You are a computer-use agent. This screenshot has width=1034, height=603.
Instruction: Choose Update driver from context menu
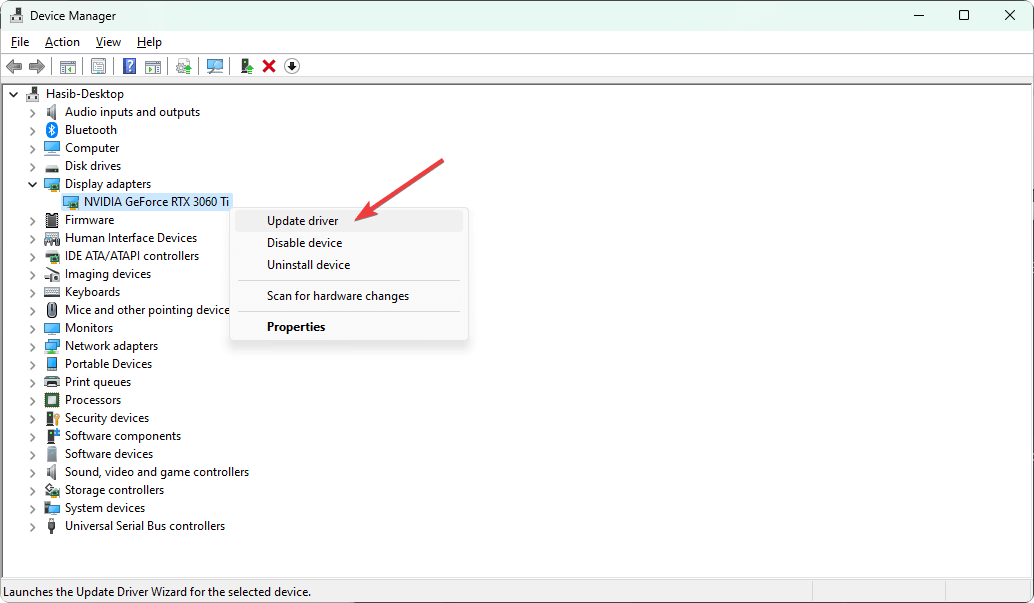click(349, 221)
